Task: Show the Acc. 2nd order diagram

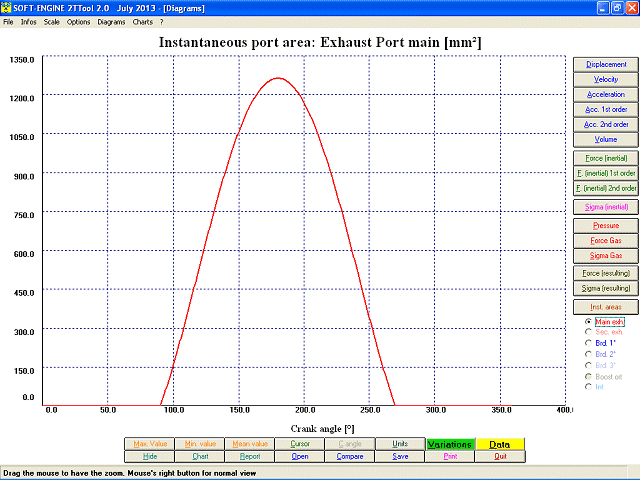Action: pyautogui.click(x=606, y=124)
